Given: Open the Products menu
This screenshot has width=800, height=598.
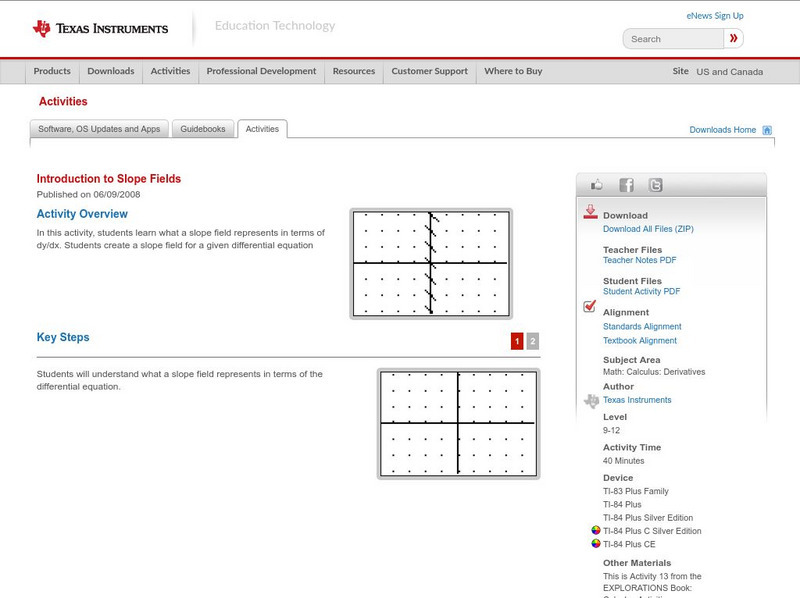Looking at the screenshot, I should (x=52, y=71).
